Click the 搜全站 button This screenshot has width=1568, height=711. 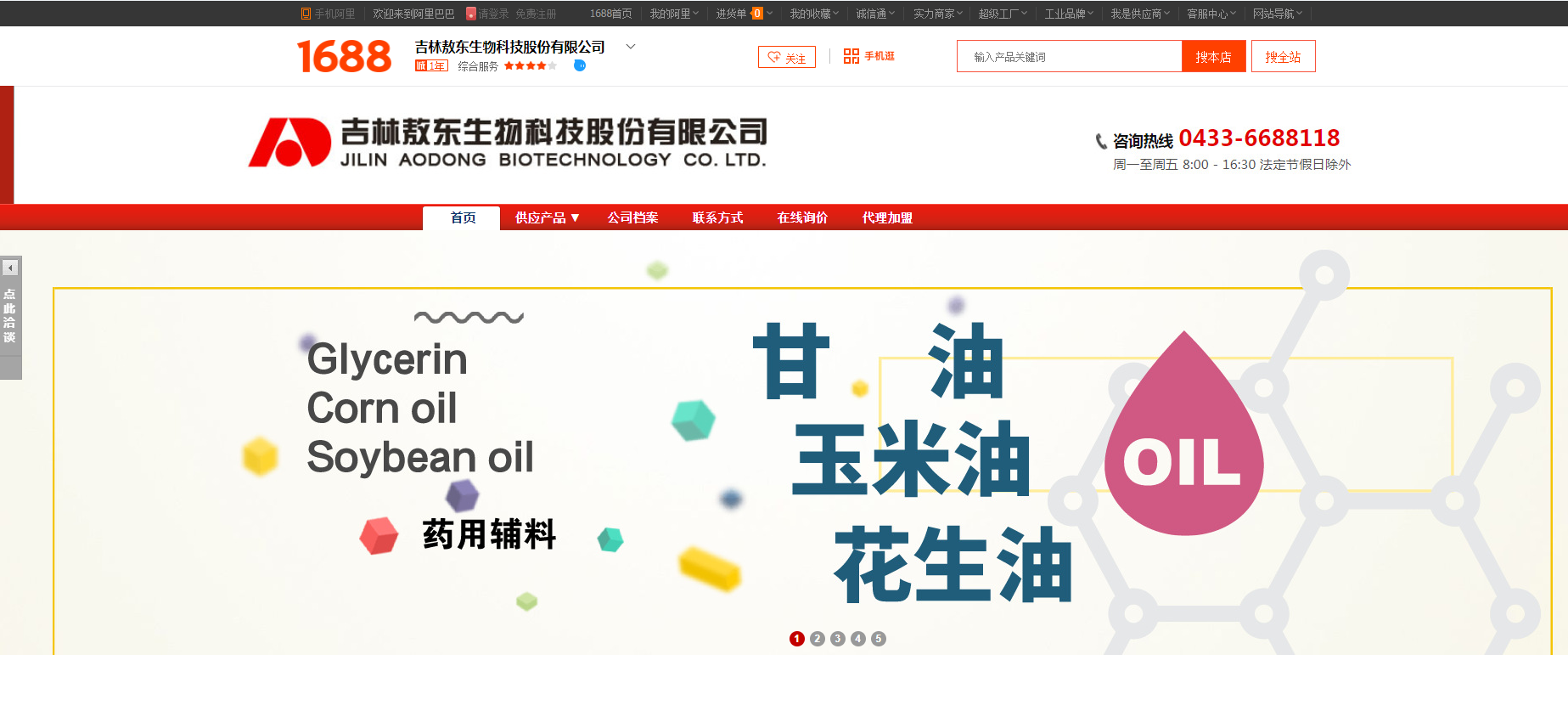pyautogui.click(x=1283, y=56)
